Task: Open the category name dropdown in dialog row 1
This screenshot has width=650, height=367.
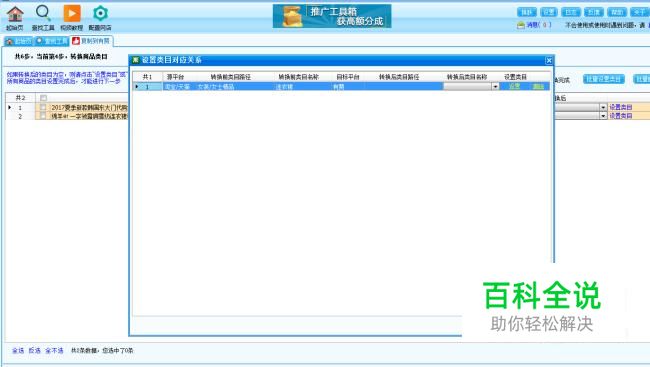Action: (x=495, y=86)
